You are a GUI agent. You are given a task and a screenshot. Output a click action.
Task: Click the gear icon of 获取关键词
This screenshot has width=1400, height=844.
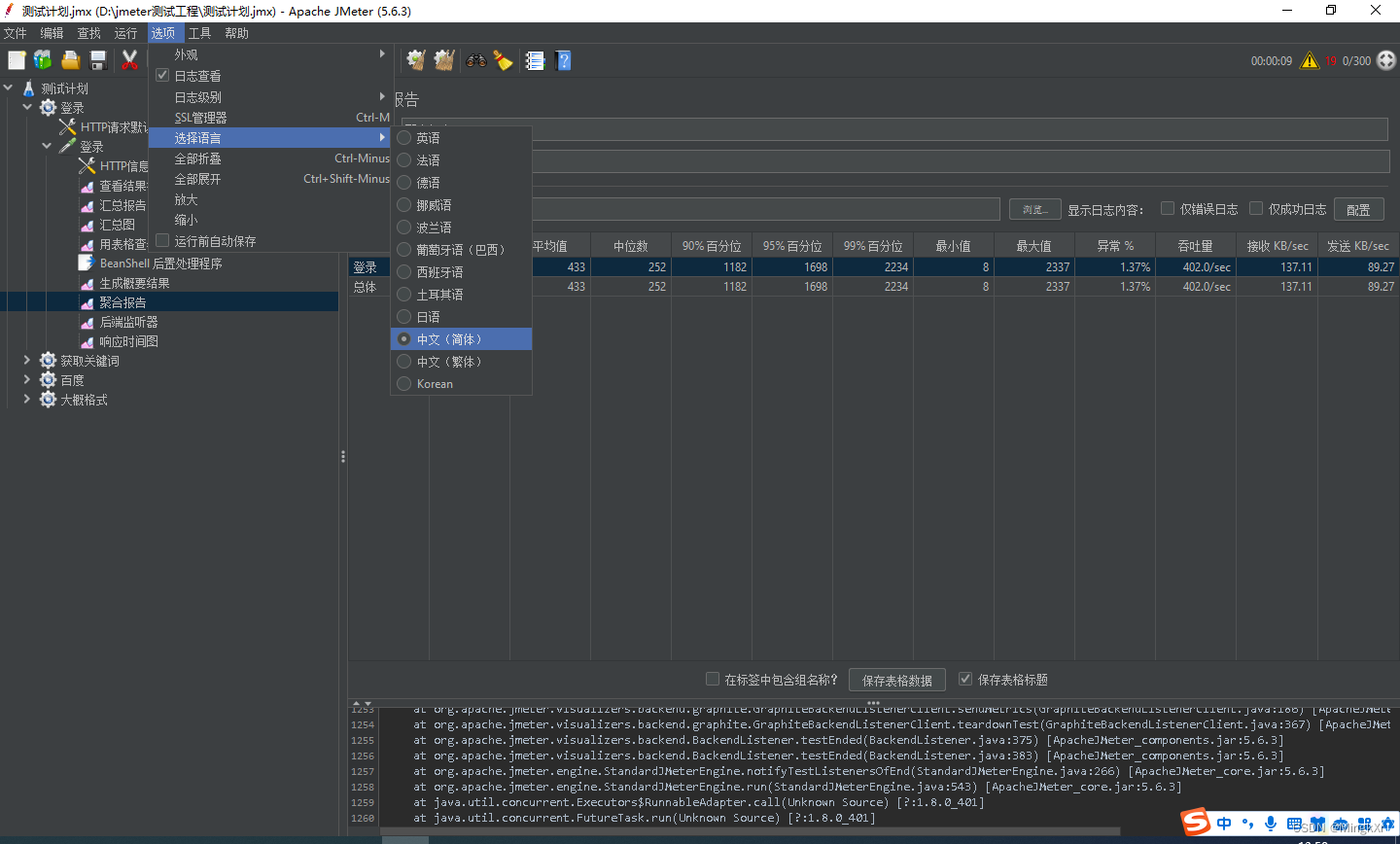point(48,361)
